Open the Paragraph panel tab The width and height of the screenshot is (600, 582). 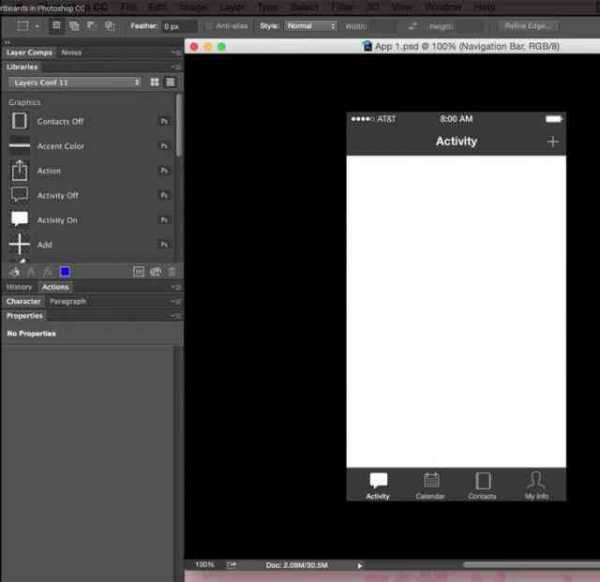click(x=68, y=301)
